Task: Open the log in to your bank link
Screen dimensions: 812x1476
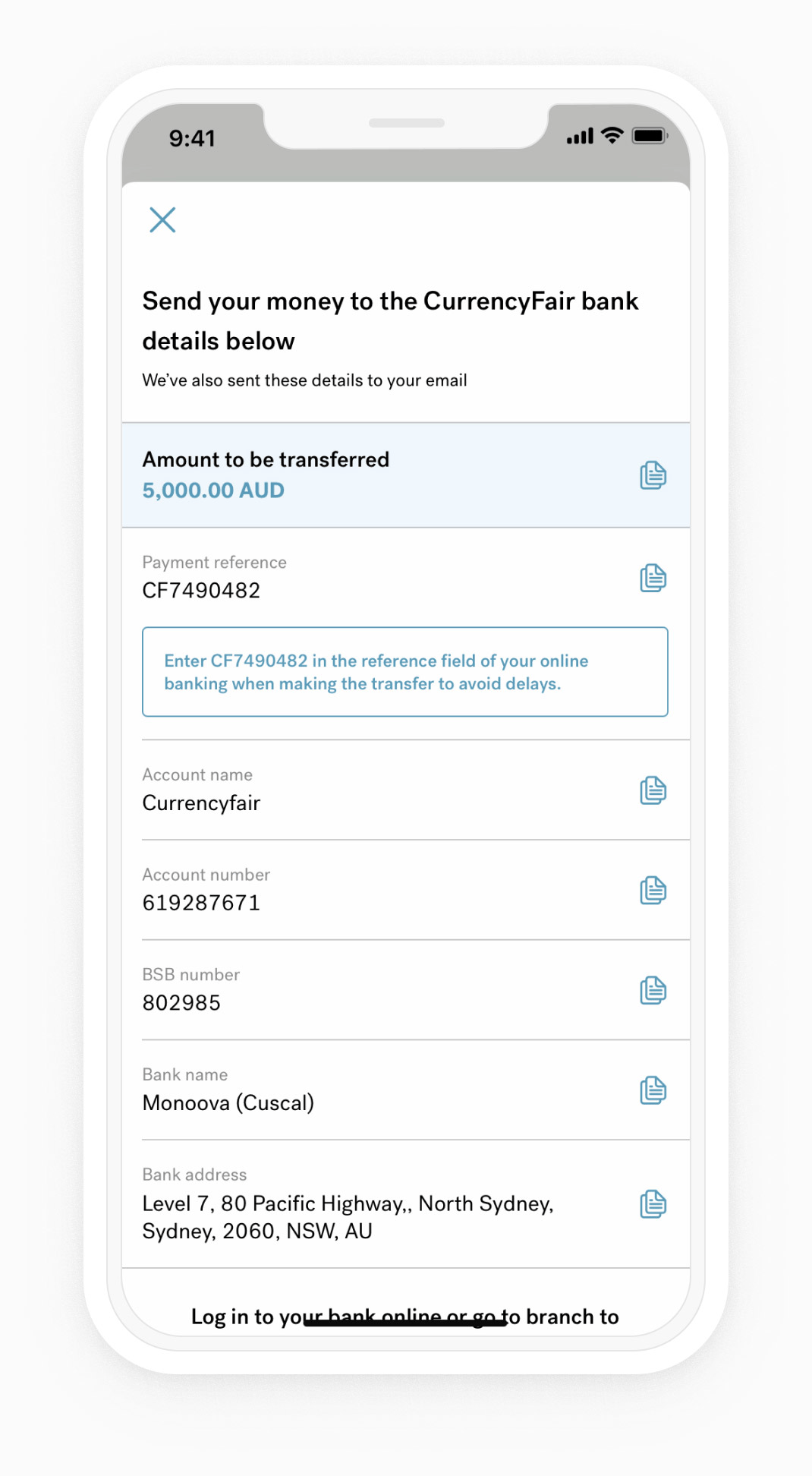Action: tap(404, 1317)
